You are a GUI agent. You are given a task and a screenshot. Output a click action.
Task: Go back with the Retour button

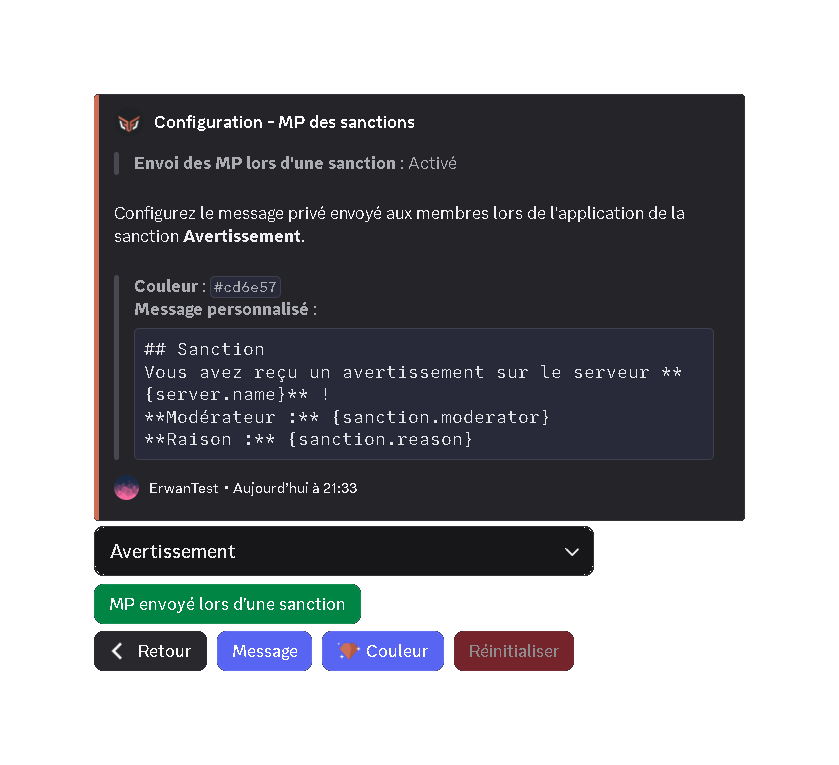click(150, 651)
